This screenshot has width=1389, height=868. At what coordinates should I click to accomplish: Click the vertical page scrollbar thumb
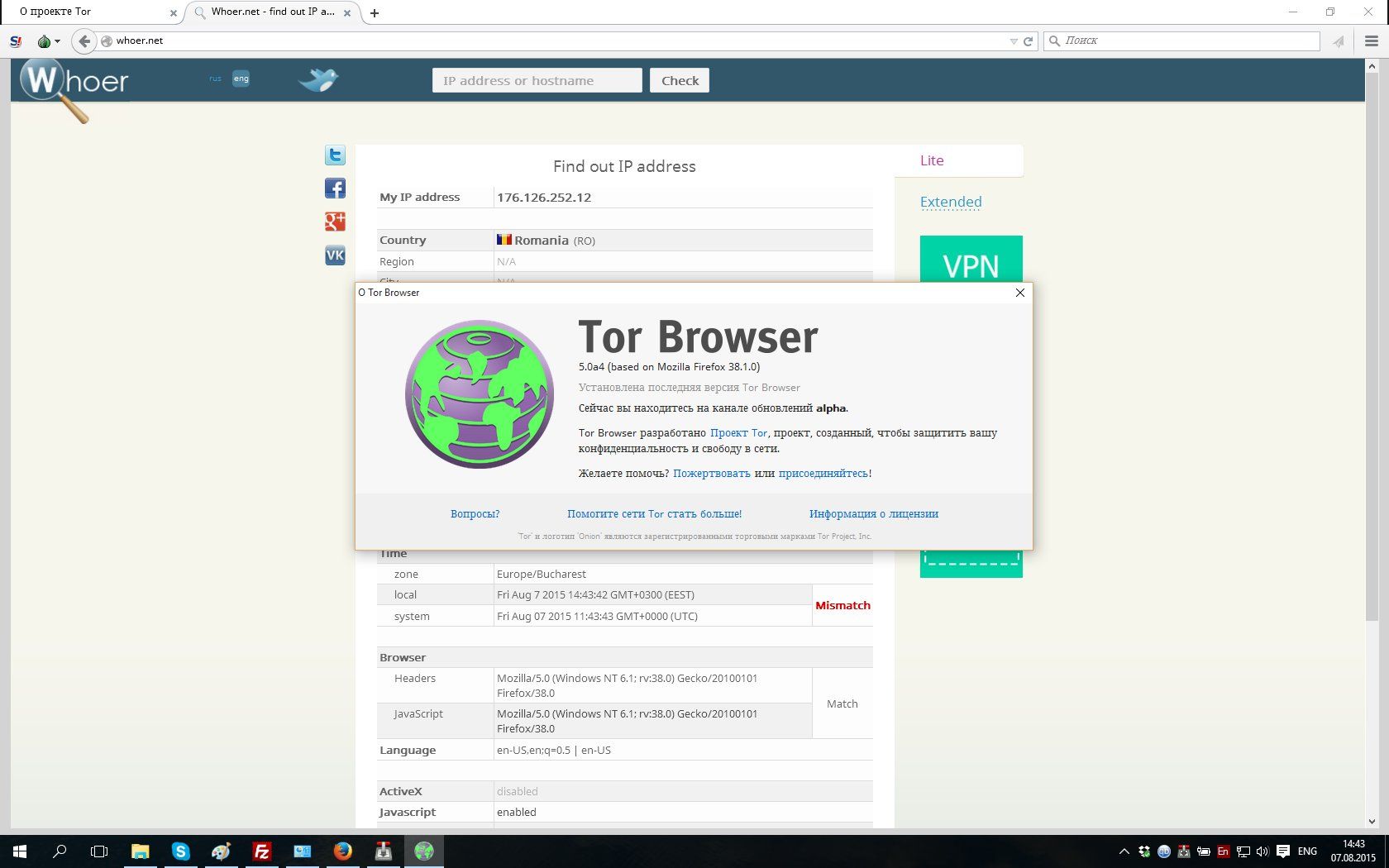[x=1372, y=347]
